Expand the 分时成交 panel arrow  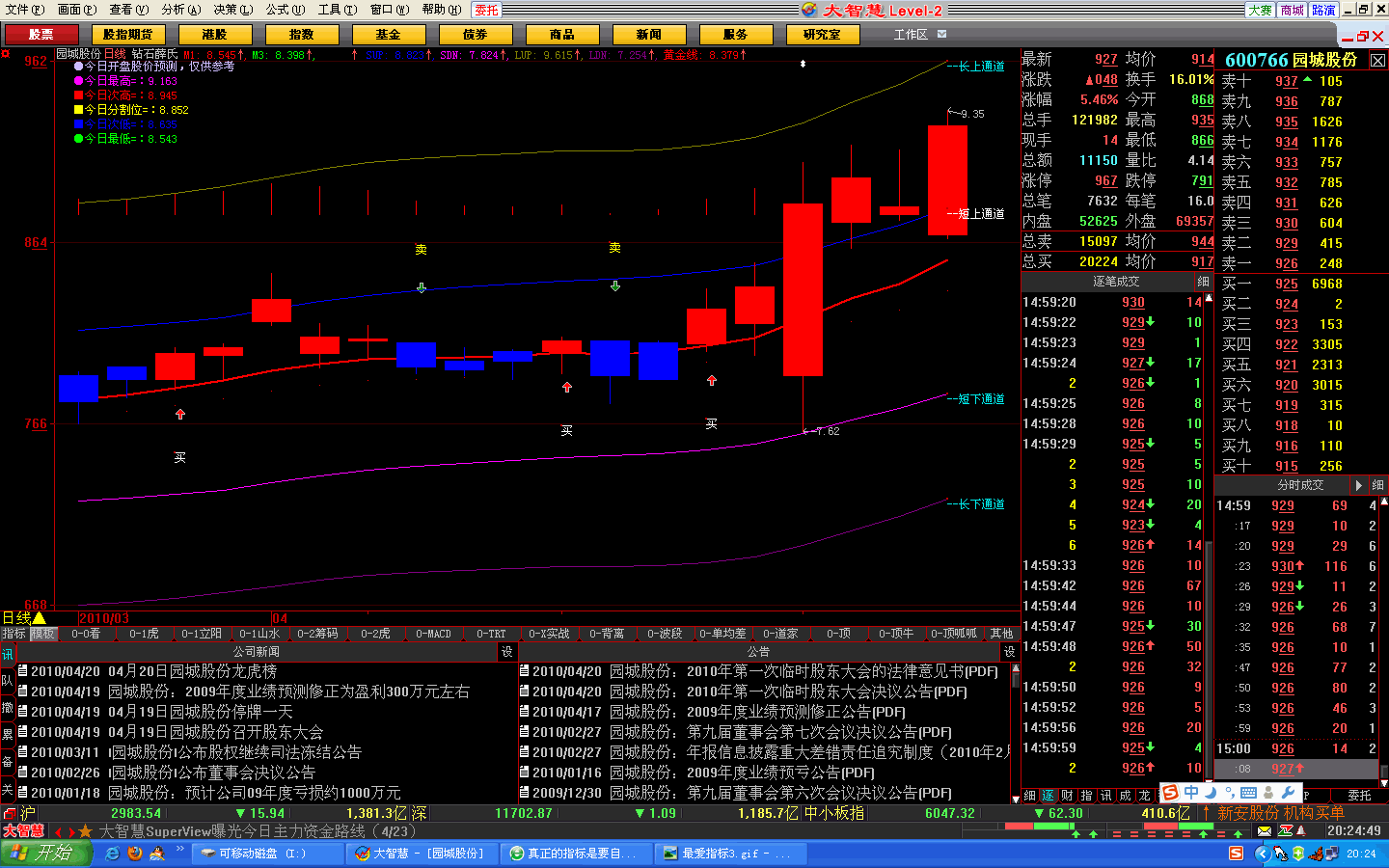tap(1358, 485)
